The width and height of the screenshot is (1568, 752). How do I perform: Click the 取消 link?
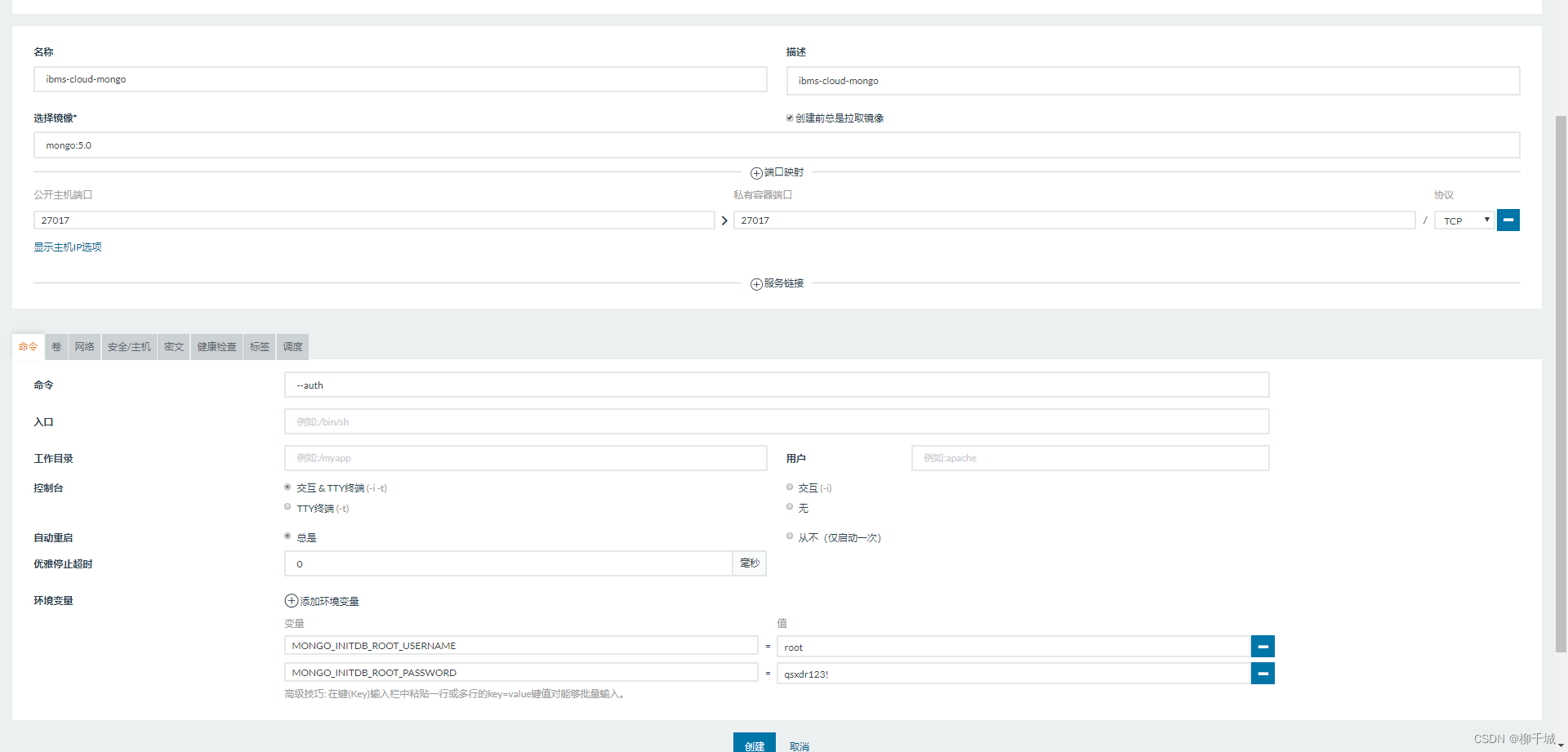799,746
